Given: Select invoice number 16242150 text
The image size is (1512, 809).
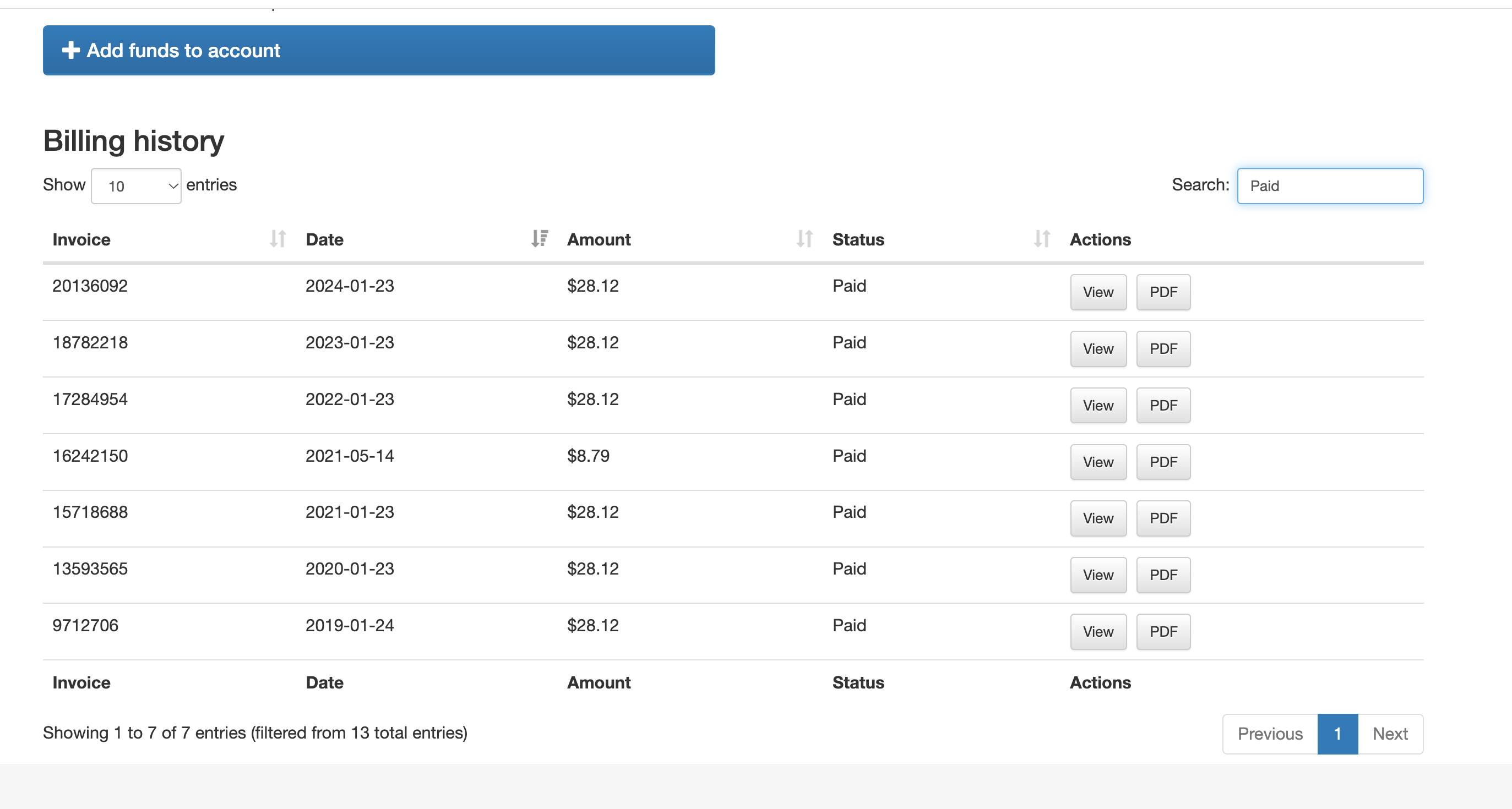Looking at the screenshot, I should click(90, 456).
